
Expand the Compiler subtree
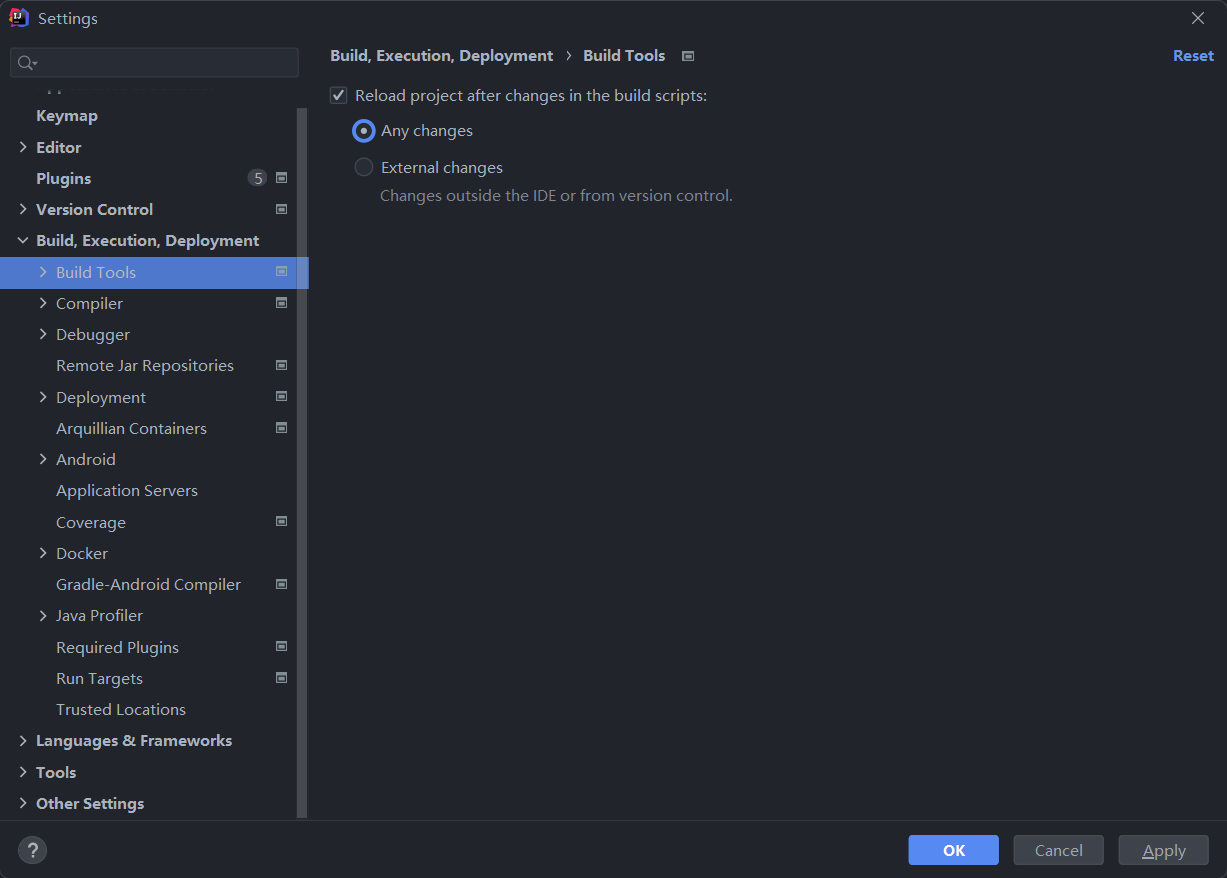(x=43, y=303)
